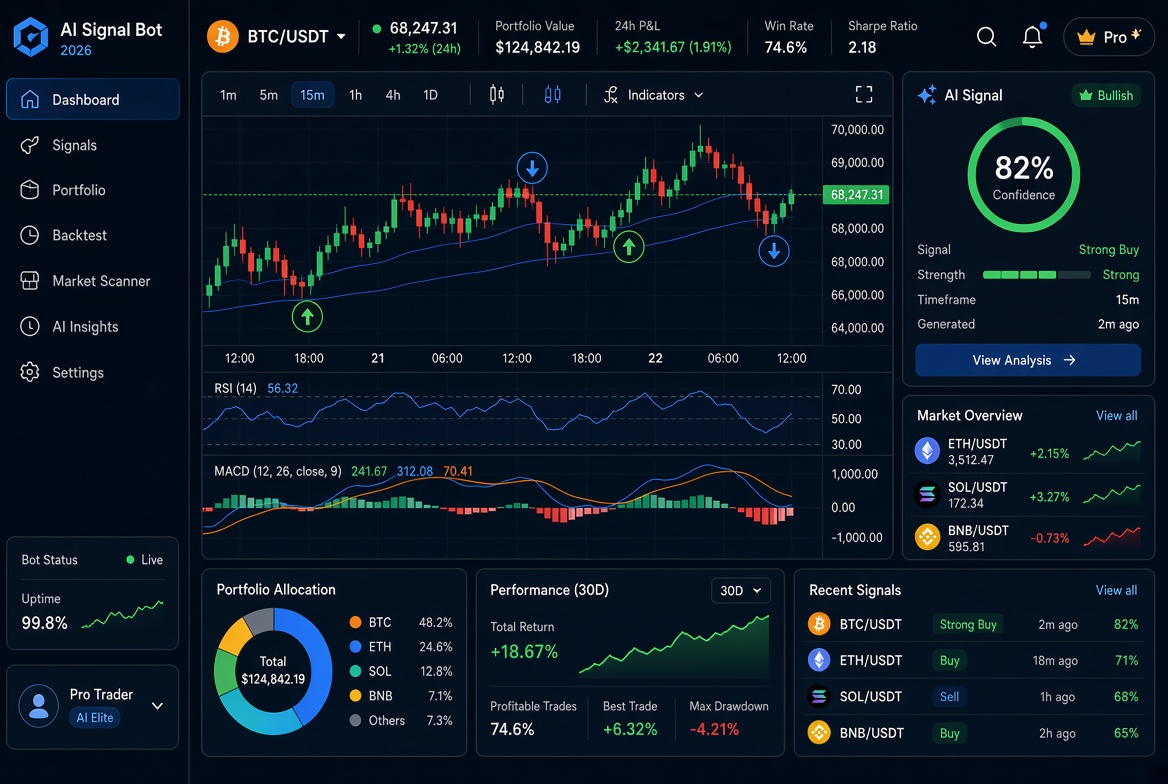The height and width of the screenshot is (784, 1168).
Task: Click the crown icon in Pro badge
Action: [x=1086, y=37]
